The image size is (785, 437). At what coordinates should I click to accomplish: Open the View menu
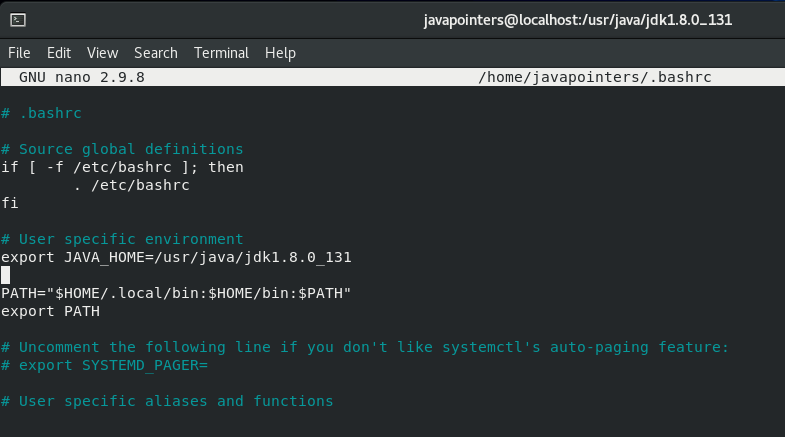tap(102, 53)
